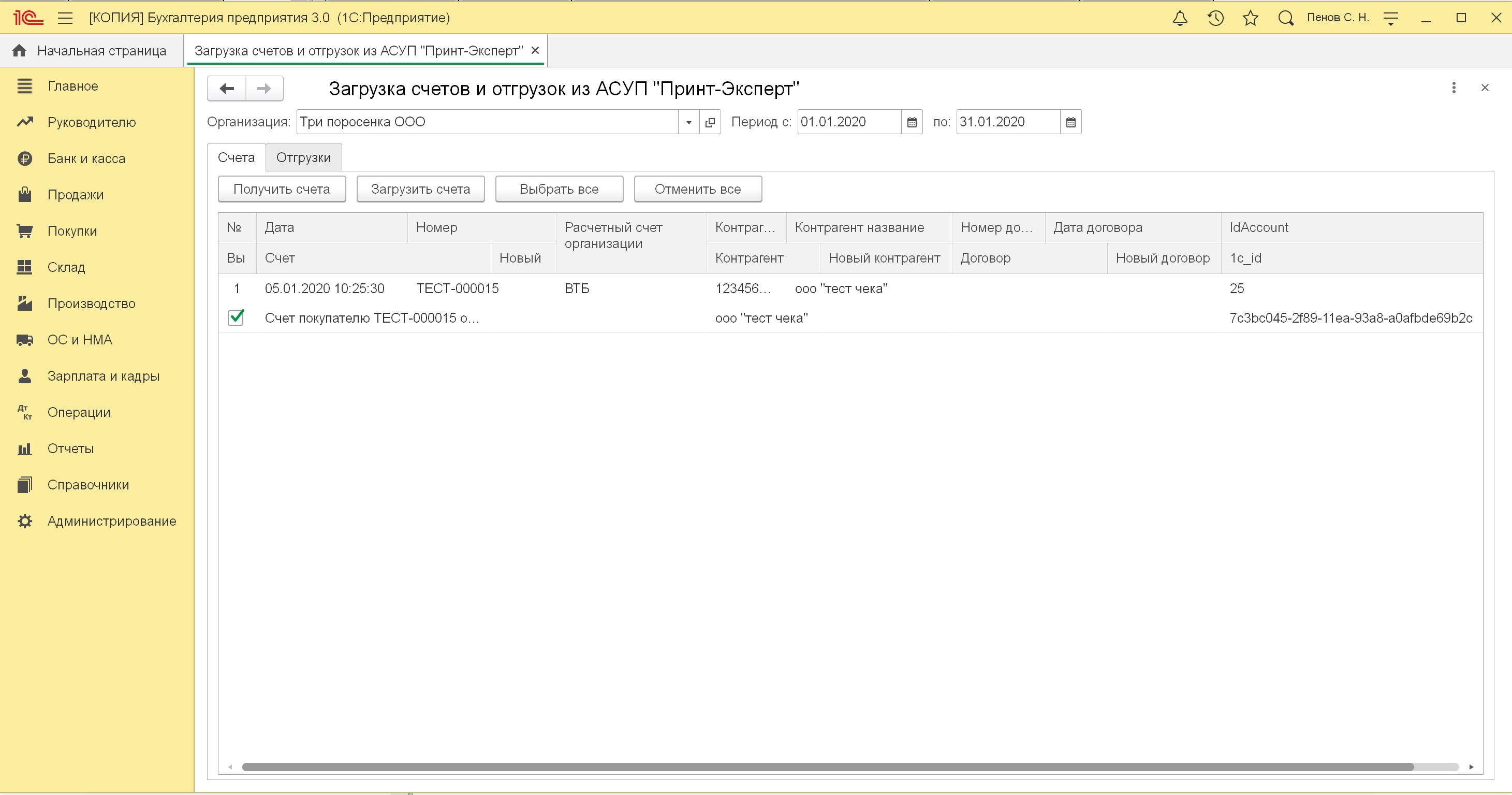Click the home icon on Начальная страница
This screenshot has width=1512, height=795.
click(19, 50)
